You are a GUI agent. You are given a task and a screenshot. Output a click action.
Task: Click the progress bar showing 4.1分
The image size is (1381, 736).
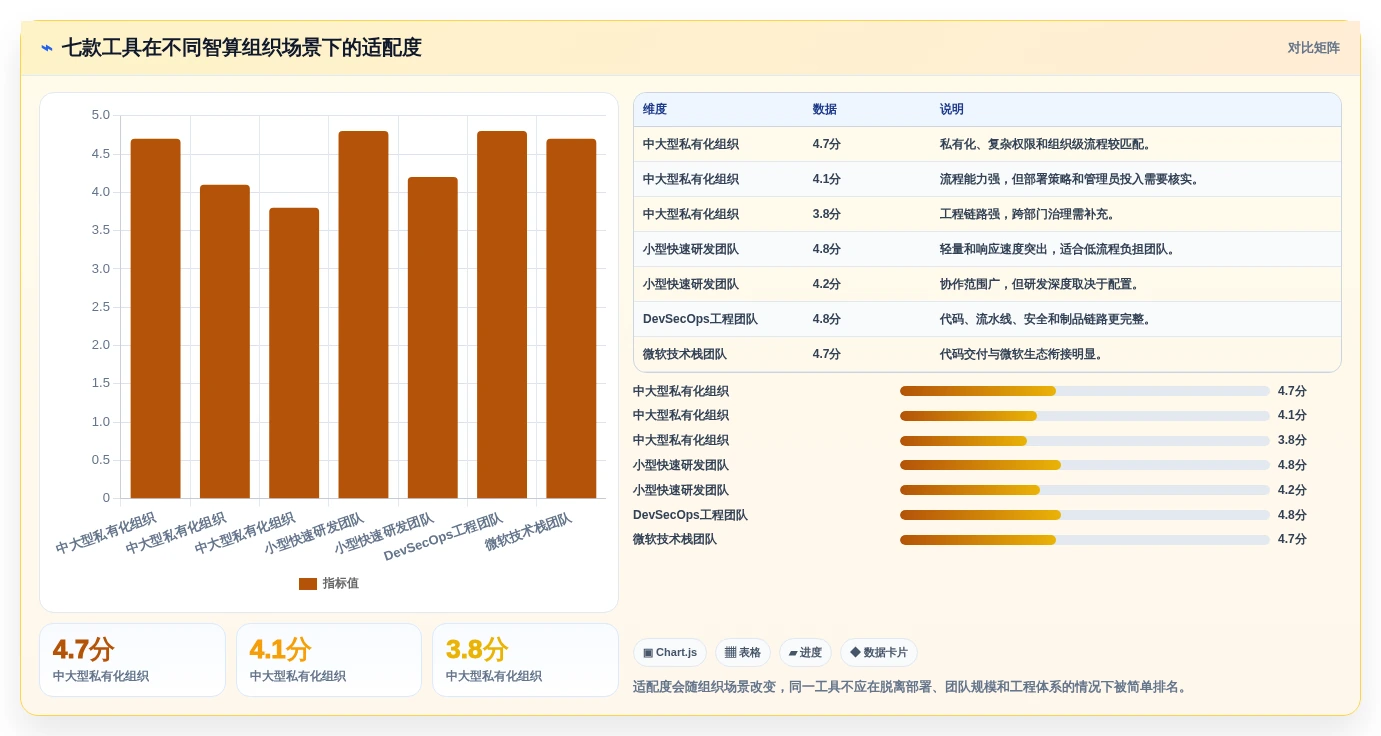tap(1085, 416)
